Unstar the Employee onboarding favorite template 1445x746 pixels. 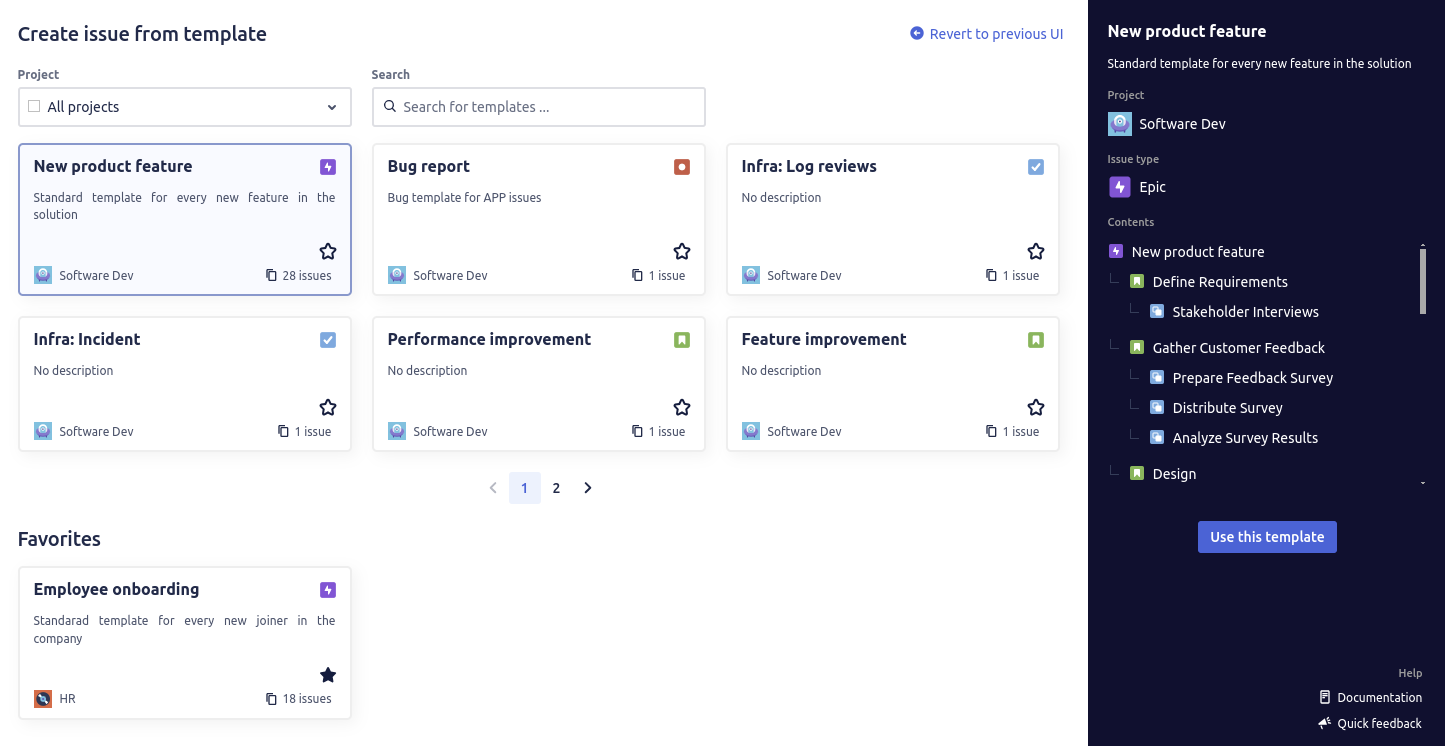pyautogui.click(x=328, y=675)
